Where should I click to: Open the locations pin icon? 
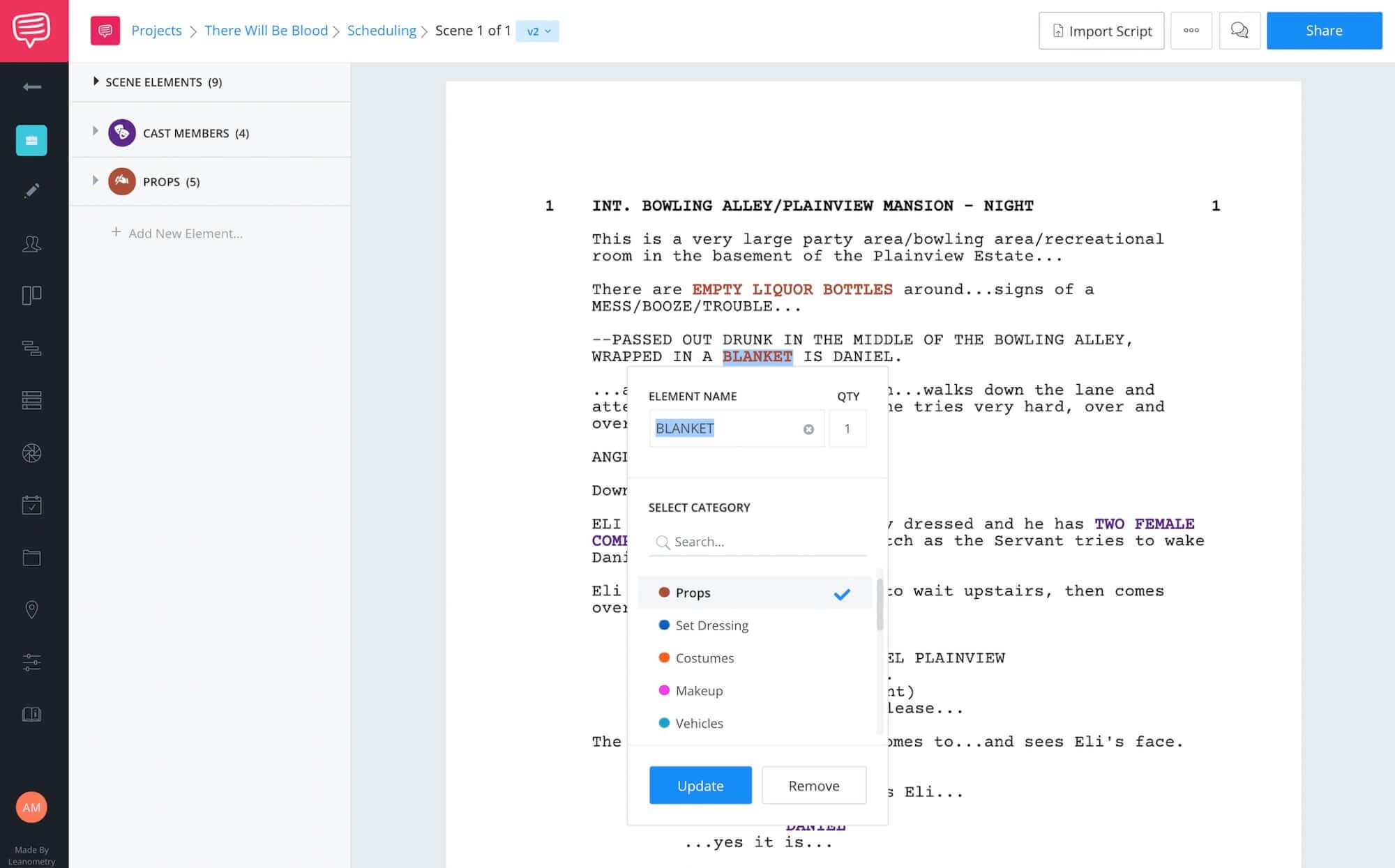click(31, 609)
